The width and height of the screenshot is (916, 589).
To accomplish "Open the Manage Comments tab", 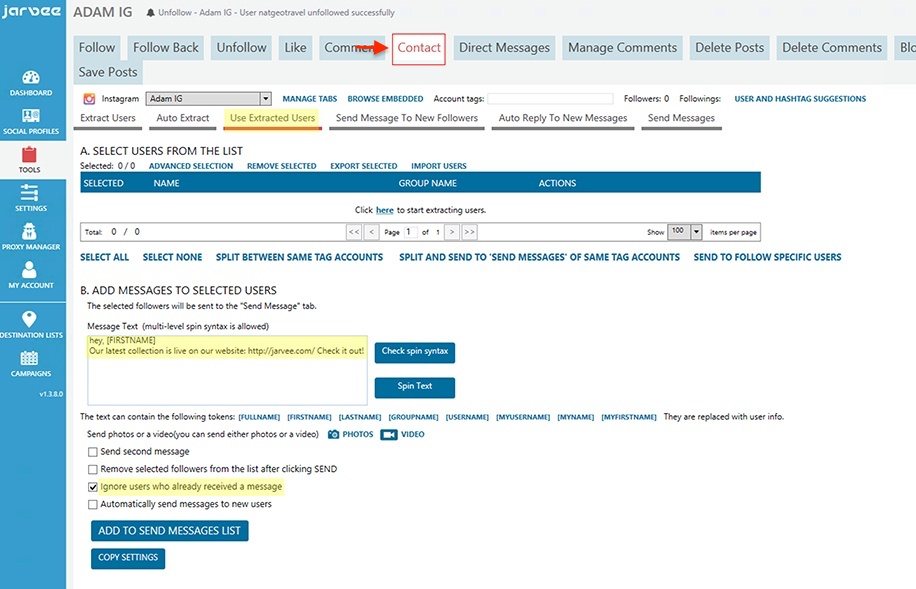I will click(623, 48).
